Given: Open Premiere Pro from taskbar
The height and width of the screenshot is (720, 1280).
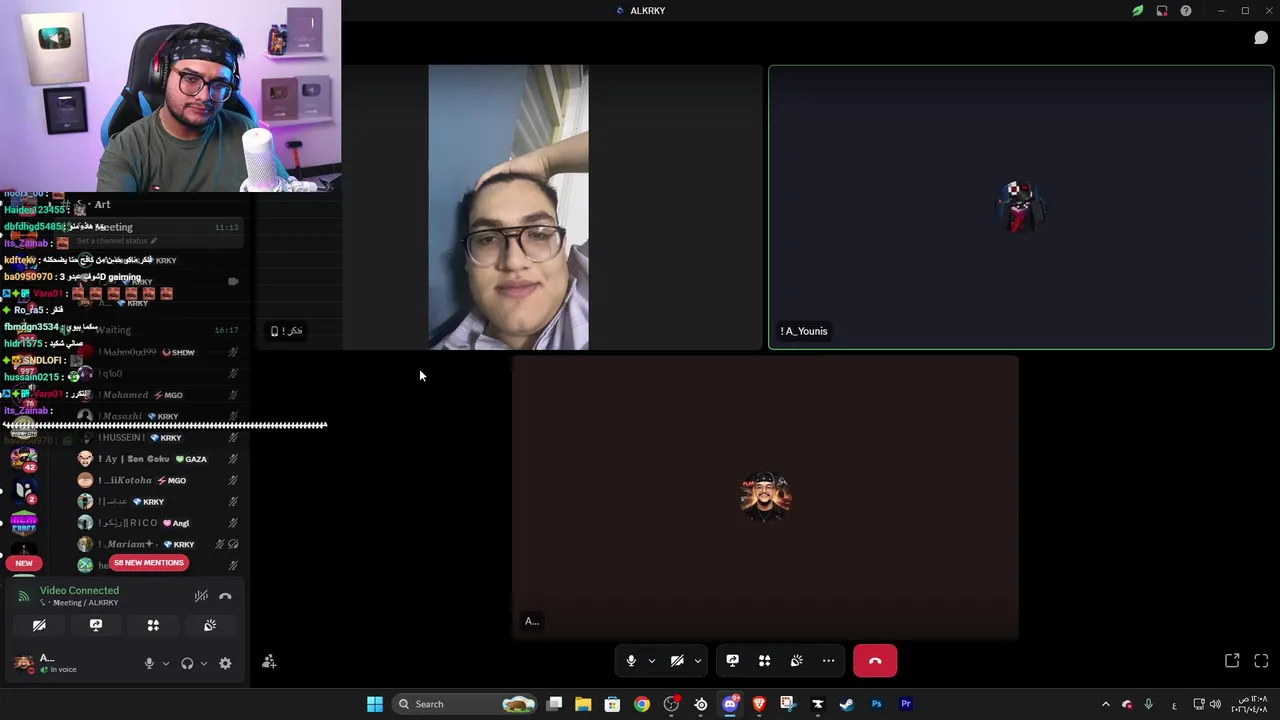Looking at the screenshot, I should pyautogui.click(x=906, y=704).
